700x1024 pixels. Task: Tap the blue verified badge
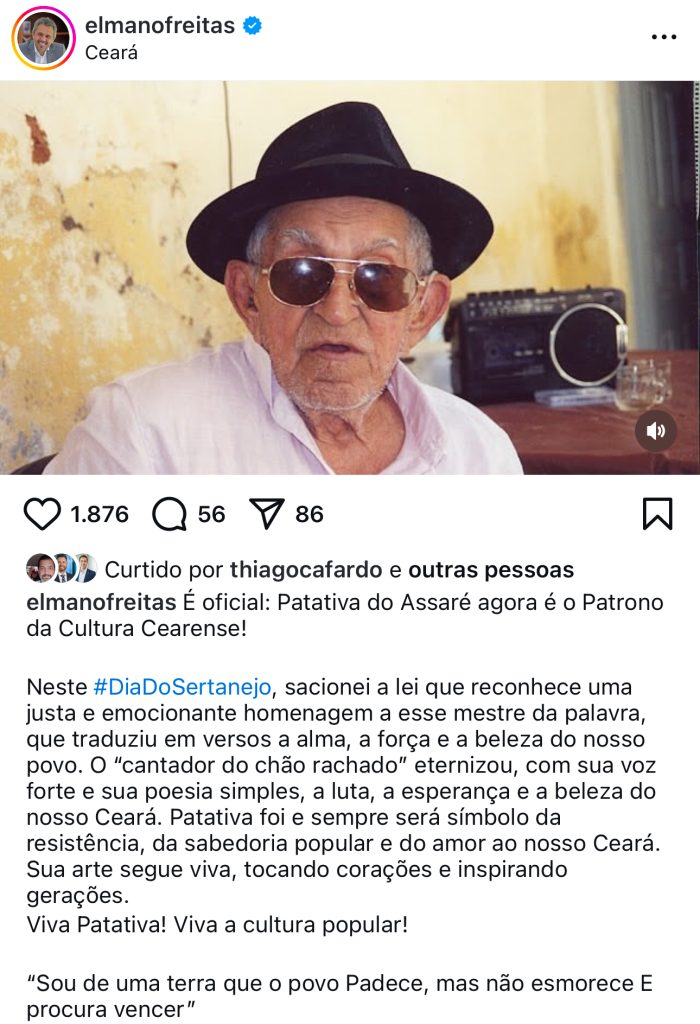click(x=252, y=25)
